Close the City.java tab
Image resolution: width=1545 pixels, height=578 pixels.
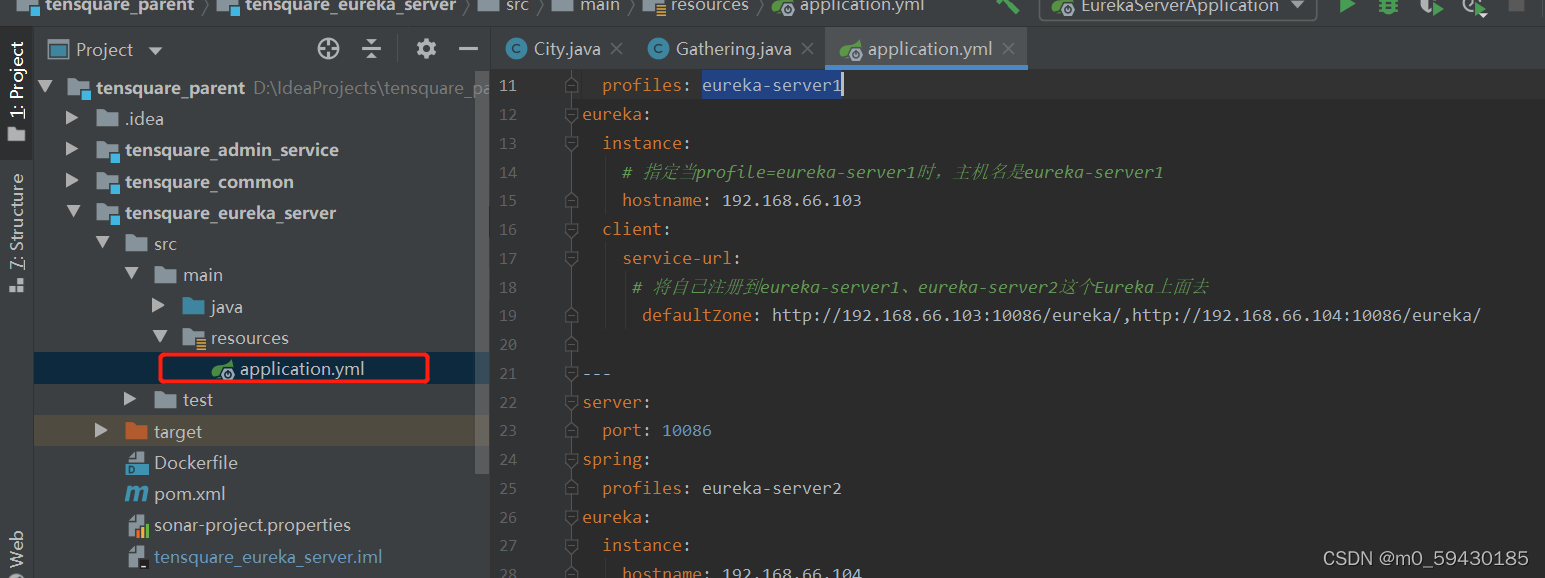click(616, 49)
